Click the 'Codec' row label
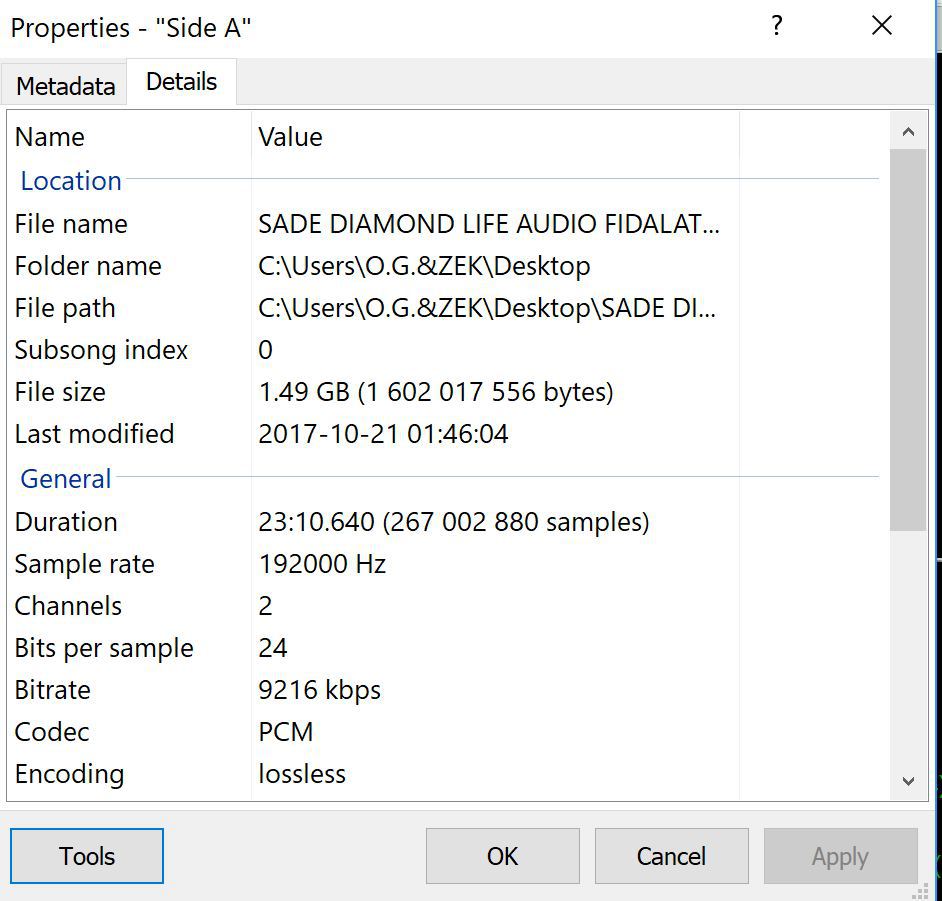Viewport: 942px width, 901px height. tap(52, 732)
